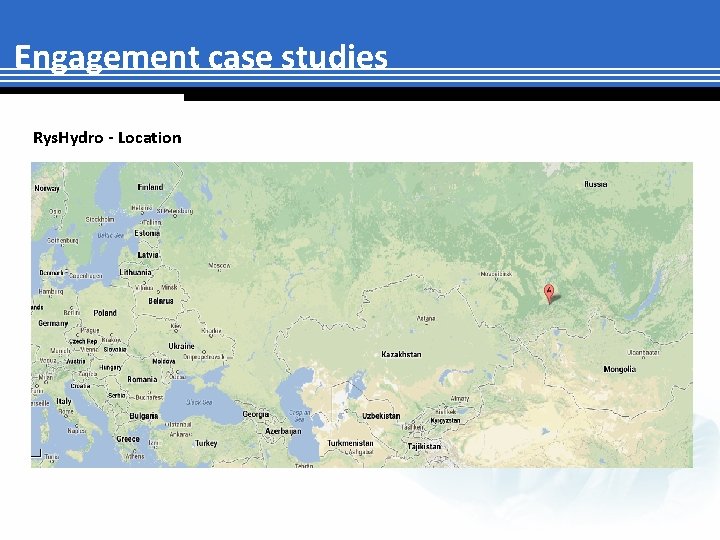Image resolution: width=720 pixels, height=540 pixels.
Task: Click the Bulgaria country label
Action: coord(143,416)
